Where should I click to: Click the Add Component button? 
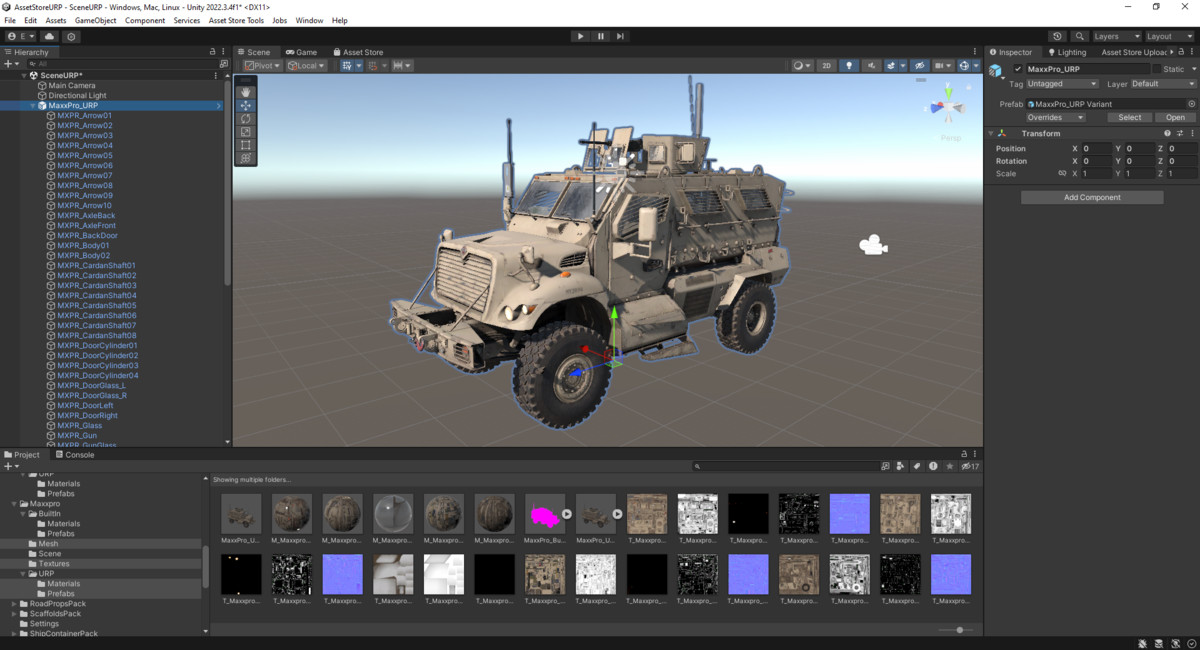point(1092,197)
